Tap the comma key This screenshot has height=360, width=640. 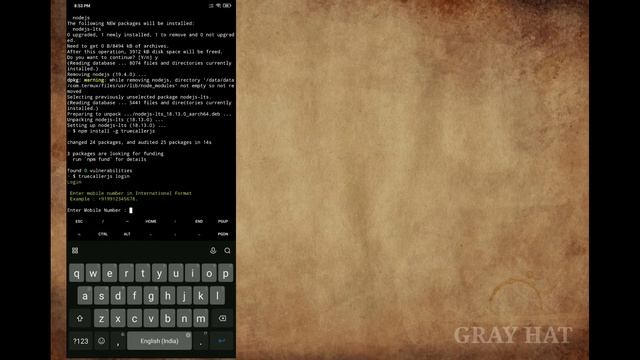(x=118, y=341)
